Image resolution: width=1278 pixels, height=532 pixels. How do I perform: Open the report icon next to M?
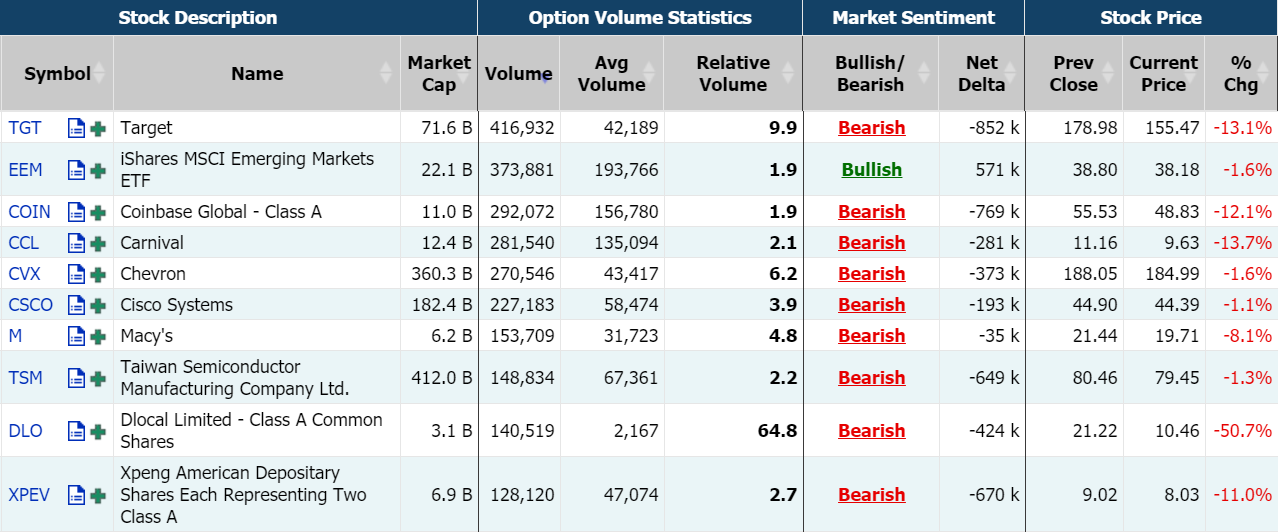pos(76,336)
